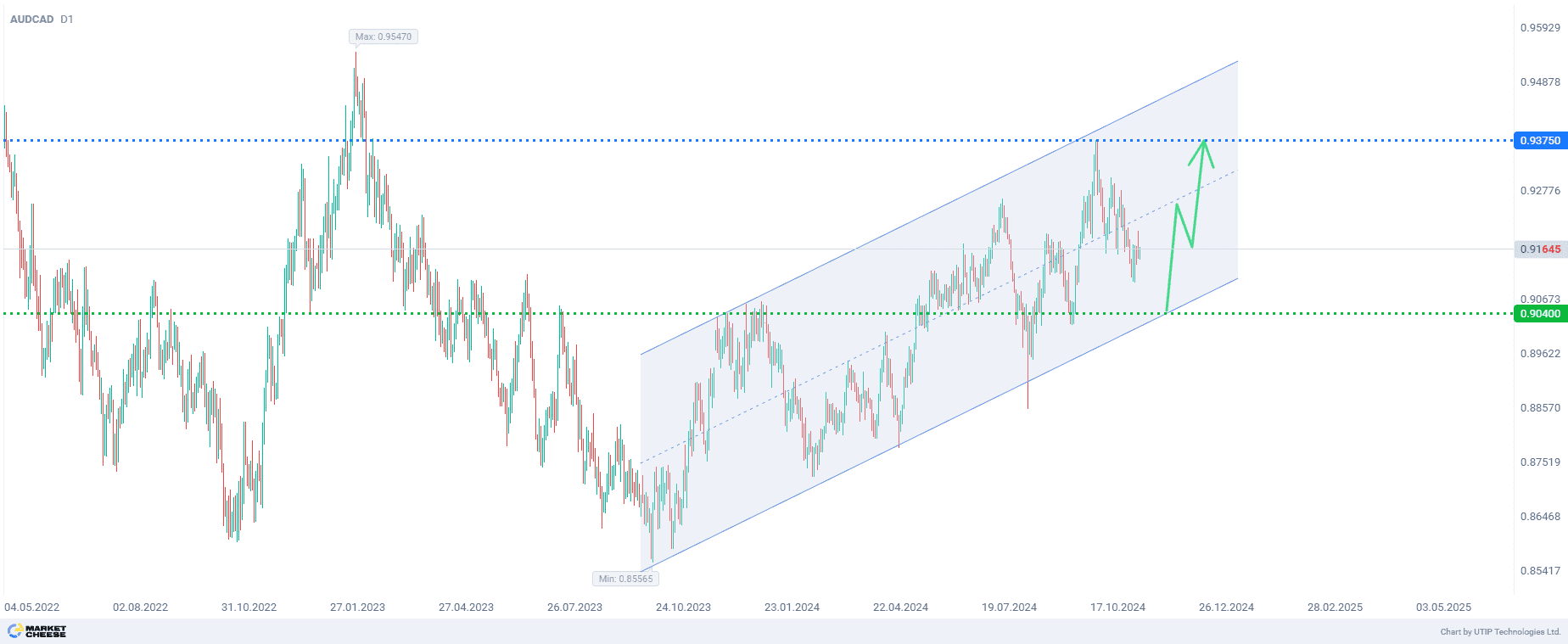Click the Max: 0.95470 marker label
Viewport: 1568px width, 644px height.
[x=383, y=36]
